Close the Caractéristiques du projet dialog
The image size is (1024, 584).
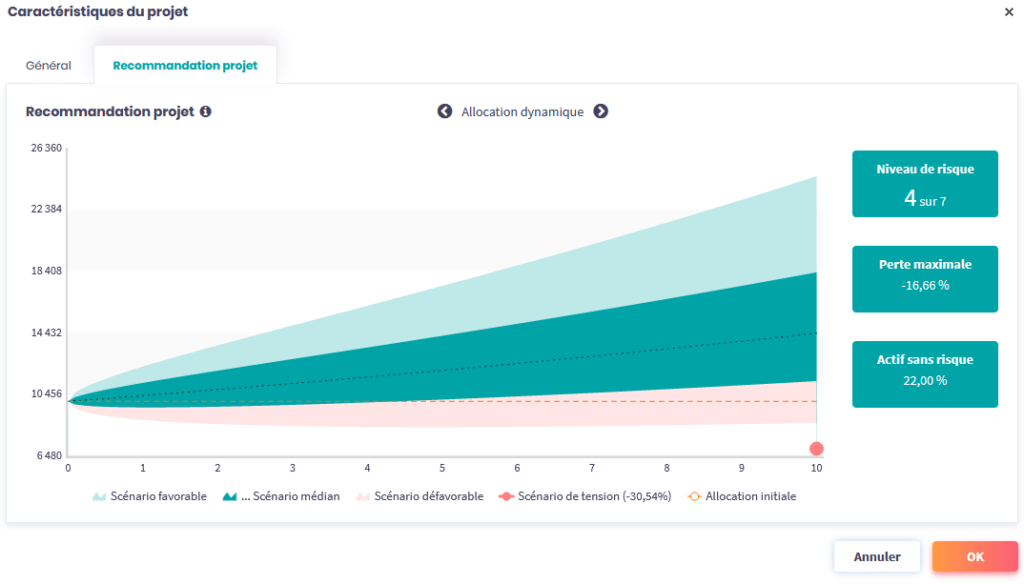click(1008, 12)
